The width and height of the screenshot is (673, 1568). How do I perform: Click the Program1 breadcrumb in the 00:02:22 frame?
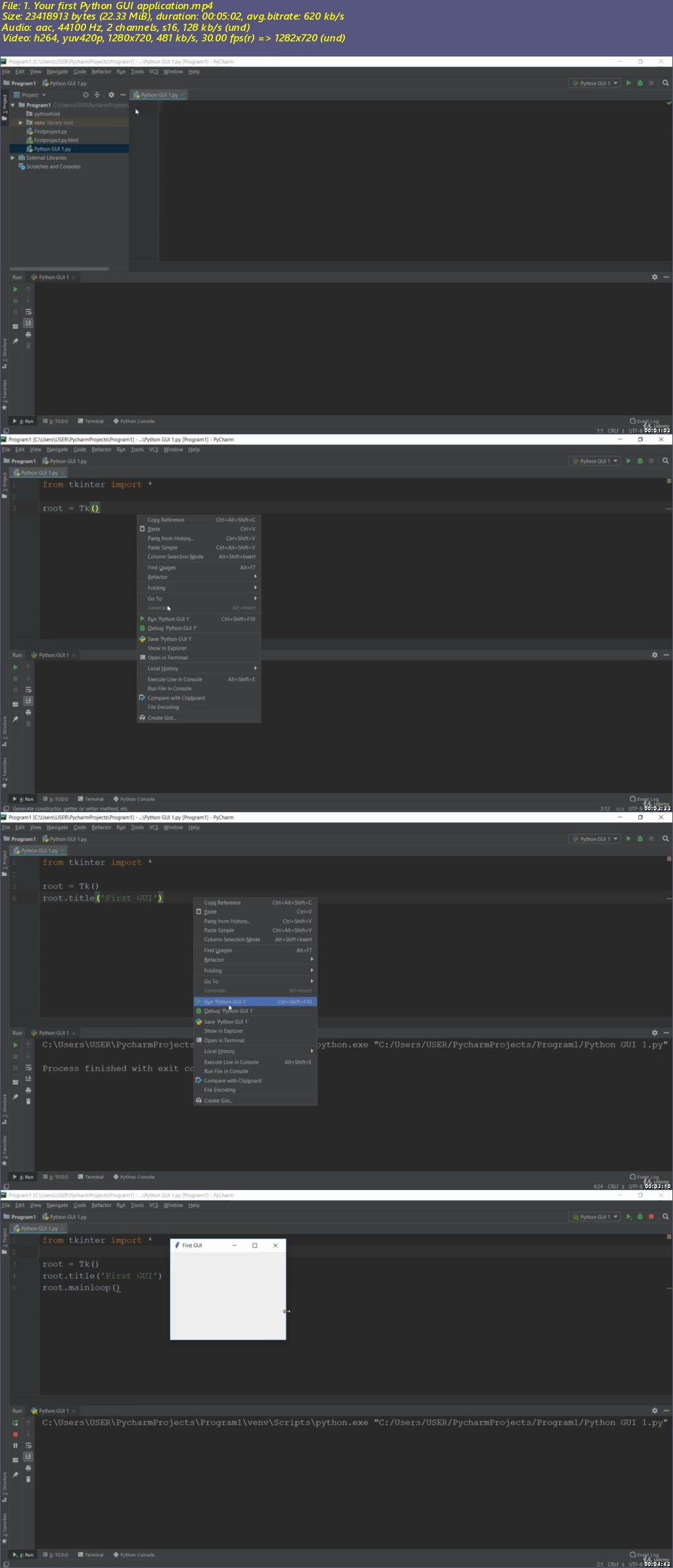point(20,461)
